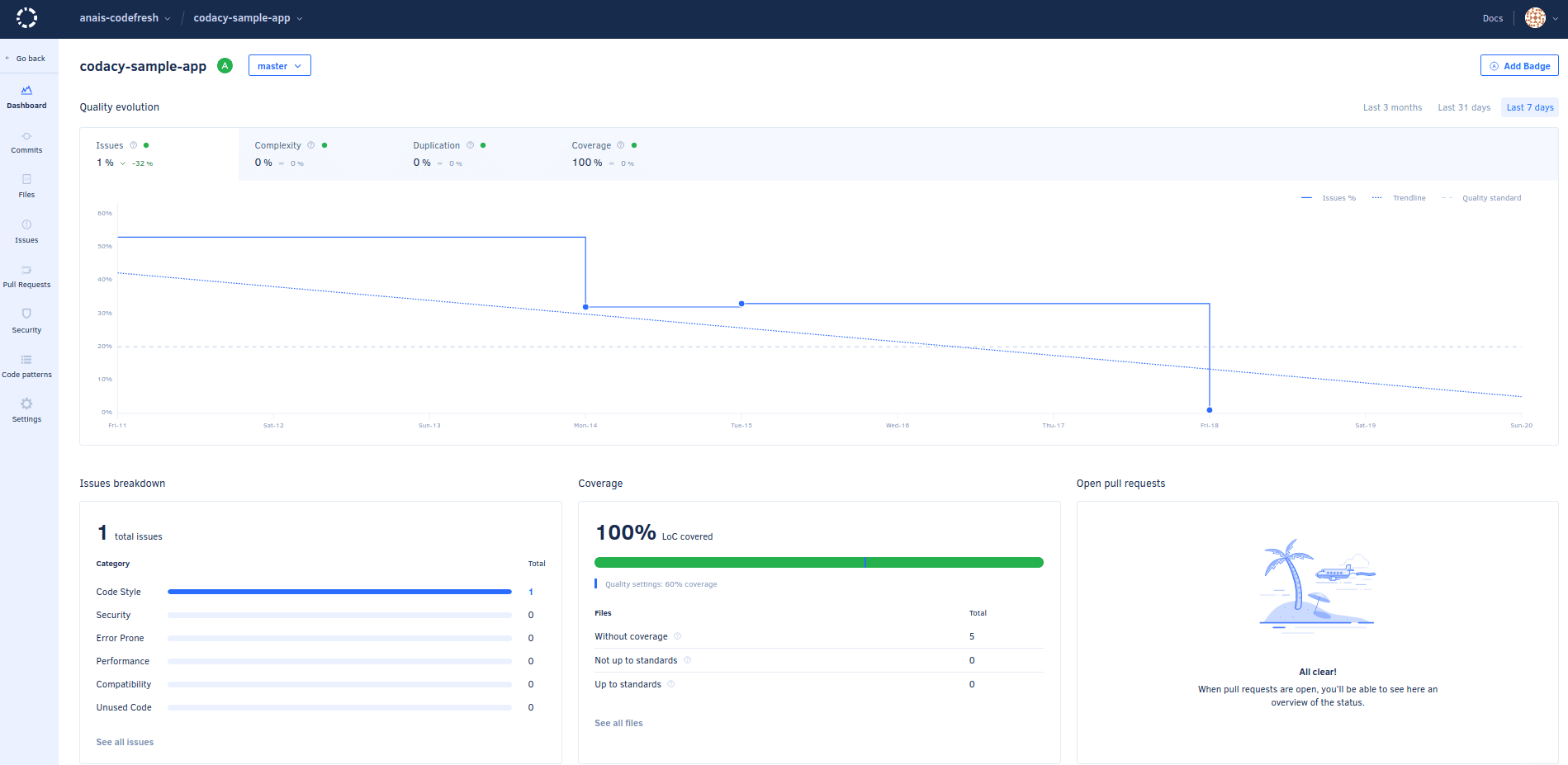Screen dimensions: 1568x765
Task: Toggle the Trendline legend item
Action: point(1400,198)
